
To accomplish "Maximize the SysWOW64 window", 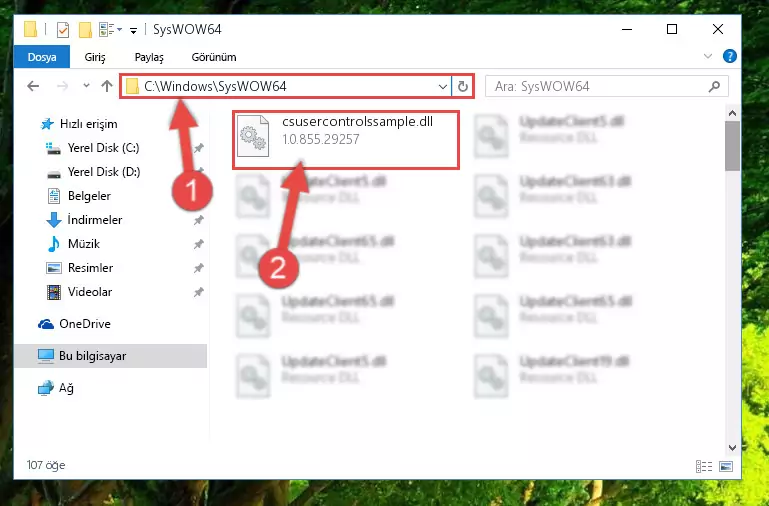I will [x=672, y=29].
